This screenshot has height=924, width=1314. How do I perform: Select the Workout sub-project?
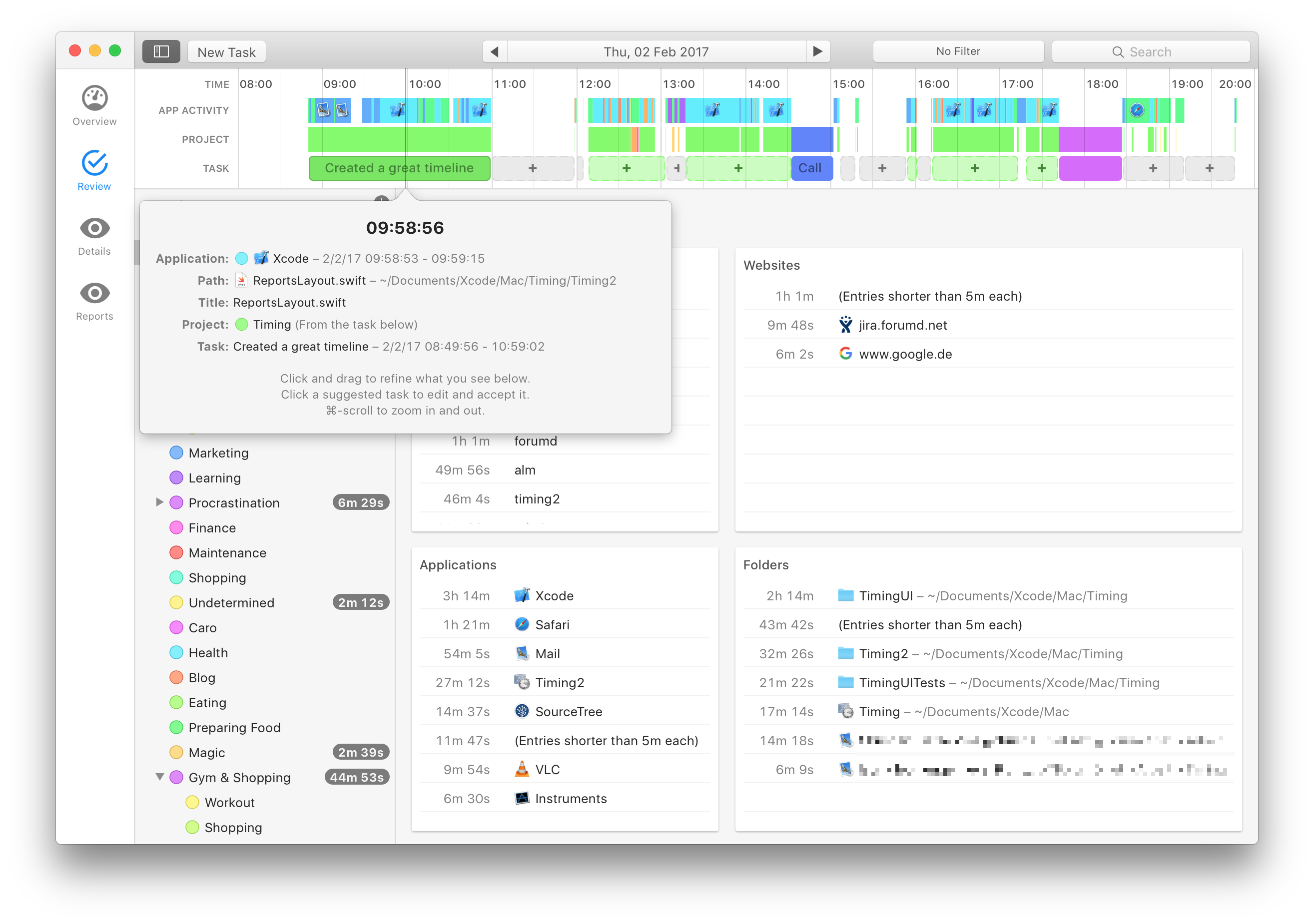[x=229, y=803]
